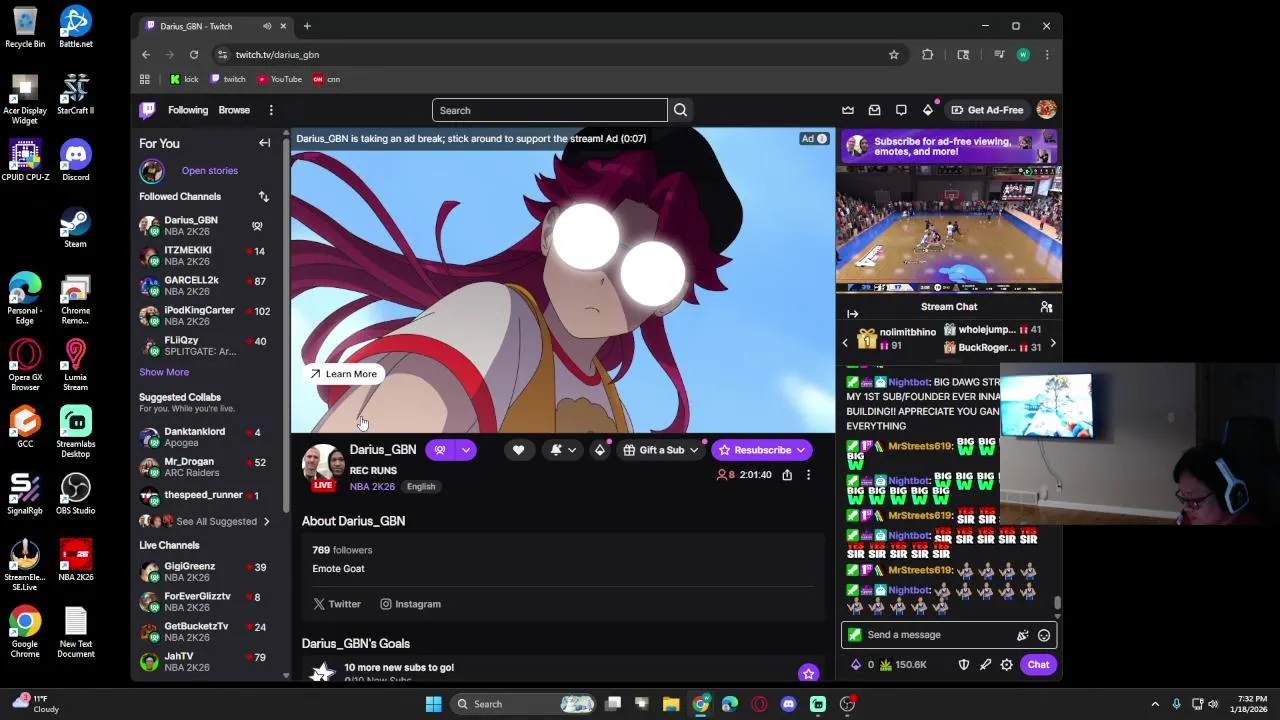1280x720 pixels.
Task: Collapse the Stream Chat panel
Action: click(x=852, y=314)
